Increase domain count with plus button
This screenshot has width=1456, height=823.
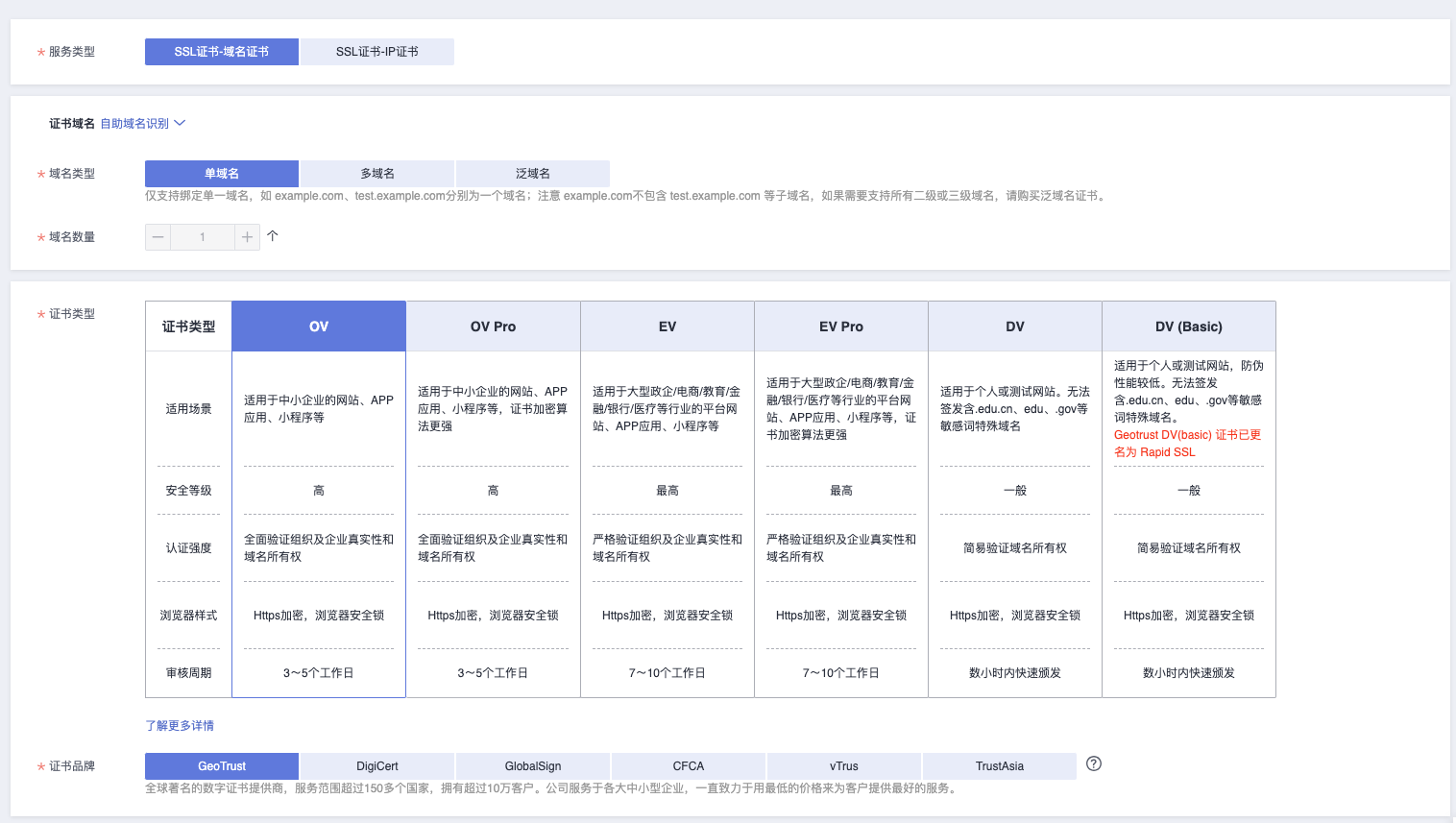[x=247, y=237]
